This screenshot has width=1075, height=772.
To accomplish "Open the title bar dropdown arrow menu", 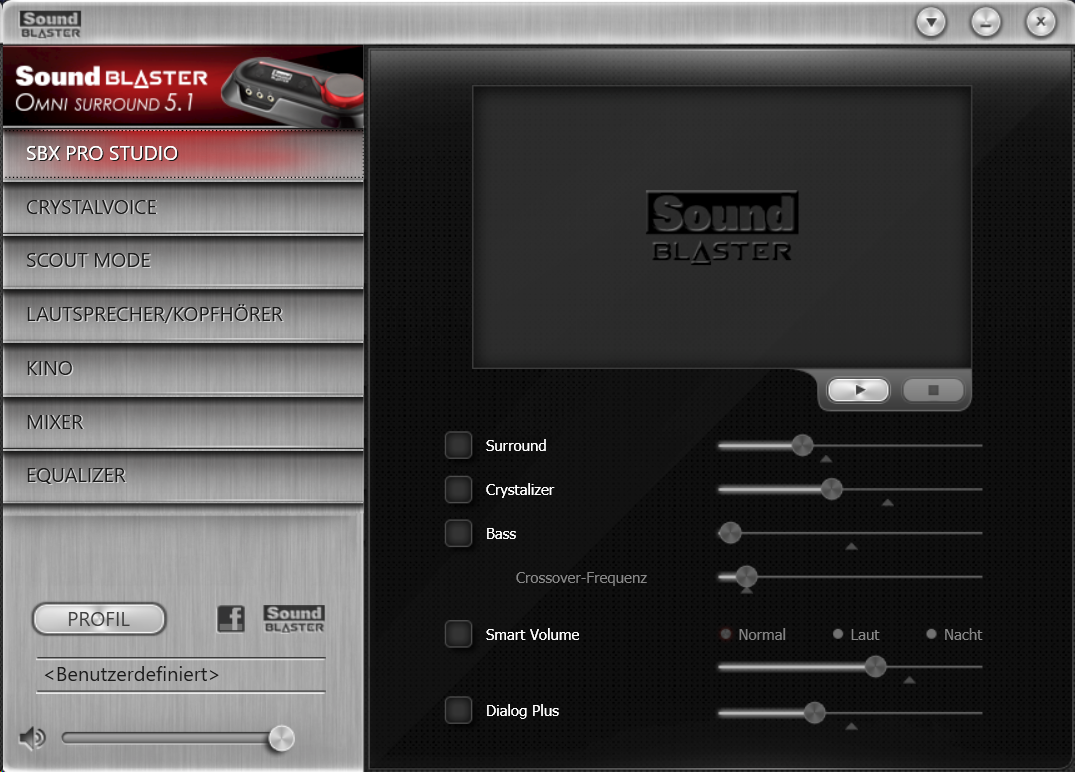I will [x=931, y=23].
